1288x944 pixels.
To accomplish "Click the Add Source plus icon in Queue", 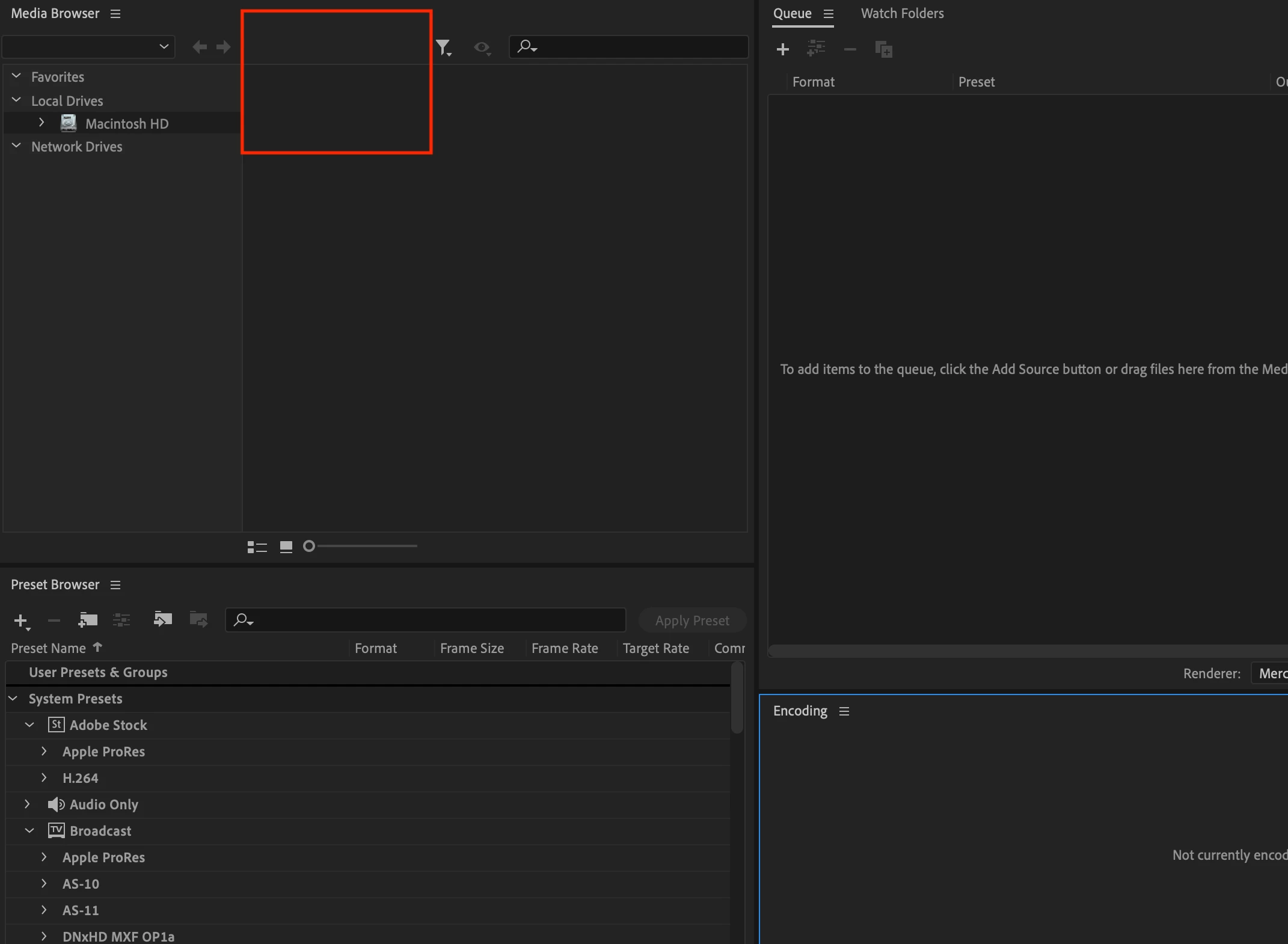I will pyautogui.click(x=782, y=49).
